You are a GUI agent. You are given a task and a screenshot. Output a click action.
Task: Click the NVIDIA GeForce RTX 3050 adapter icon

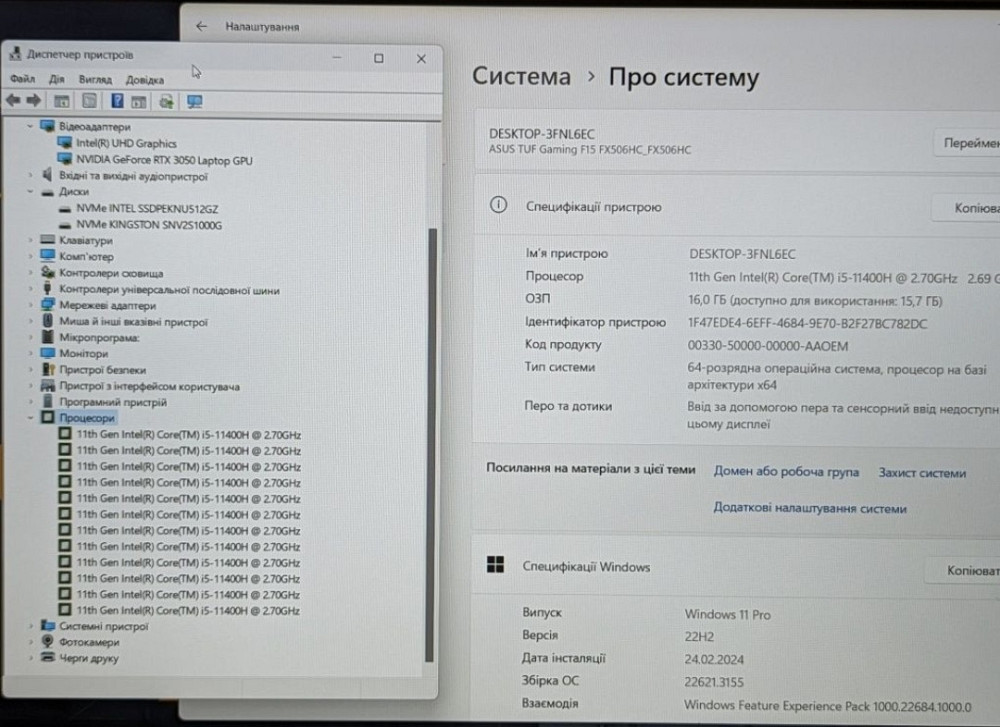pyautogui.click(x=66, y=160)
